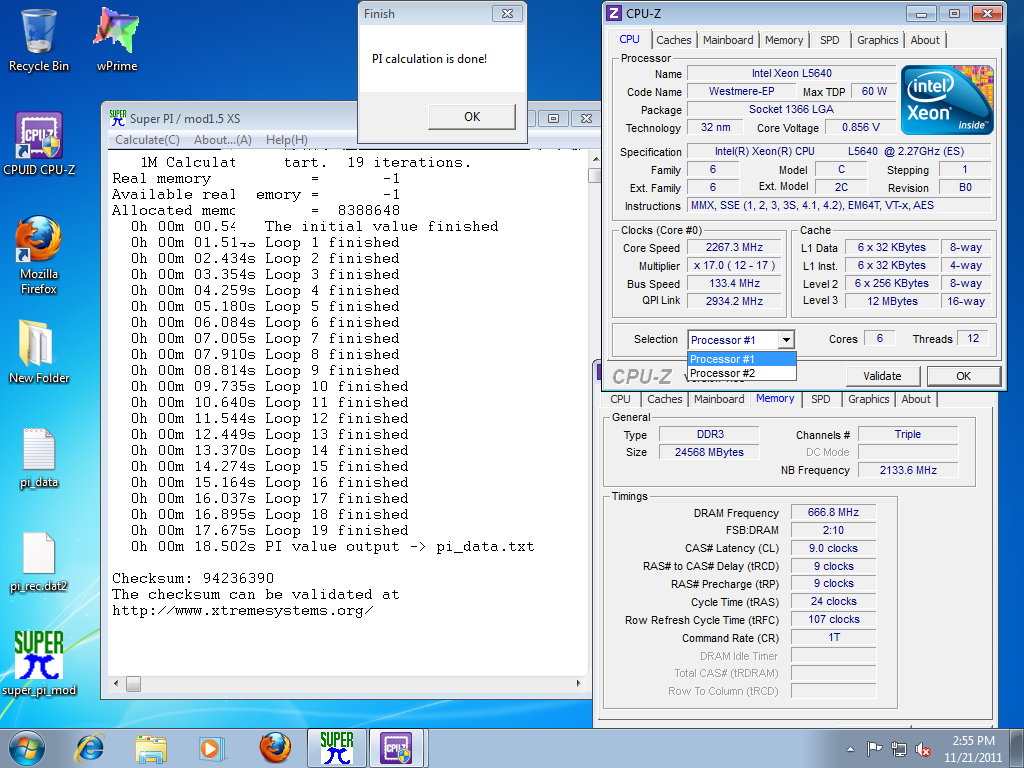Click the Loop 19 finished line
1024x768 pixels.
pos(269,530)
